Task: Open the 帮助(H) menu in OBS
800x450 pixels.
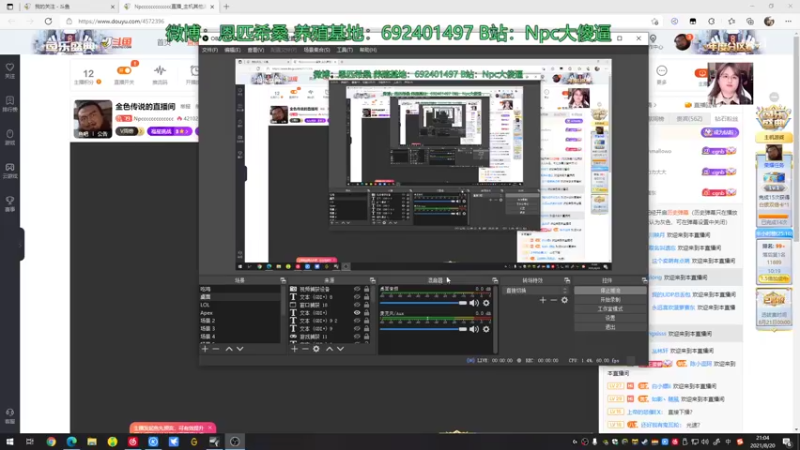Action: coord(368,50)
